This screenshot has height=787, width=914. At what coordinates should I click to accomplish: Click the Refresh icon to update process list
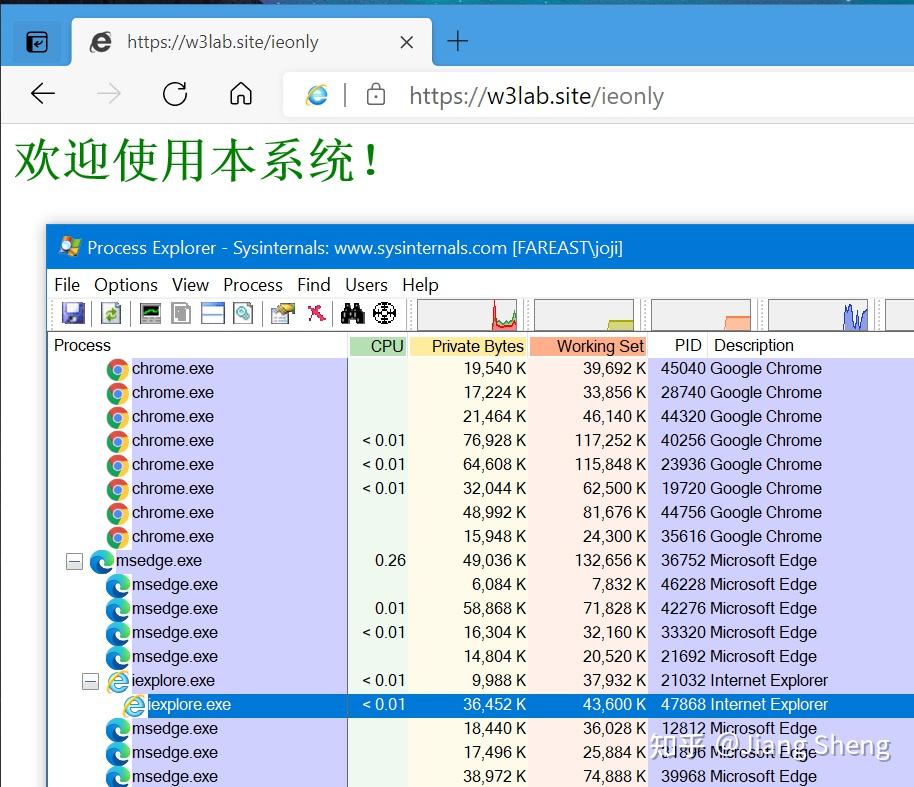click(x=111, y=313)
